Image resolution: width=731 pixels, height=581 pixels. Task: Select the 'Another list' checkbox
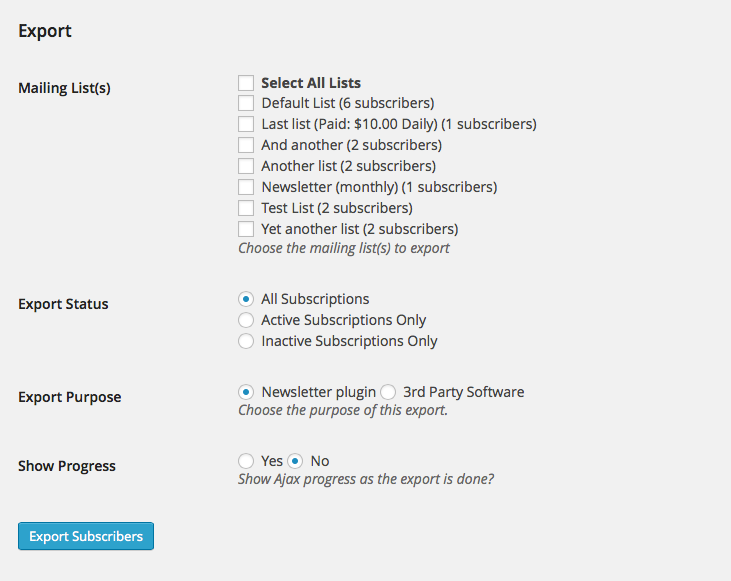[246, 166]
